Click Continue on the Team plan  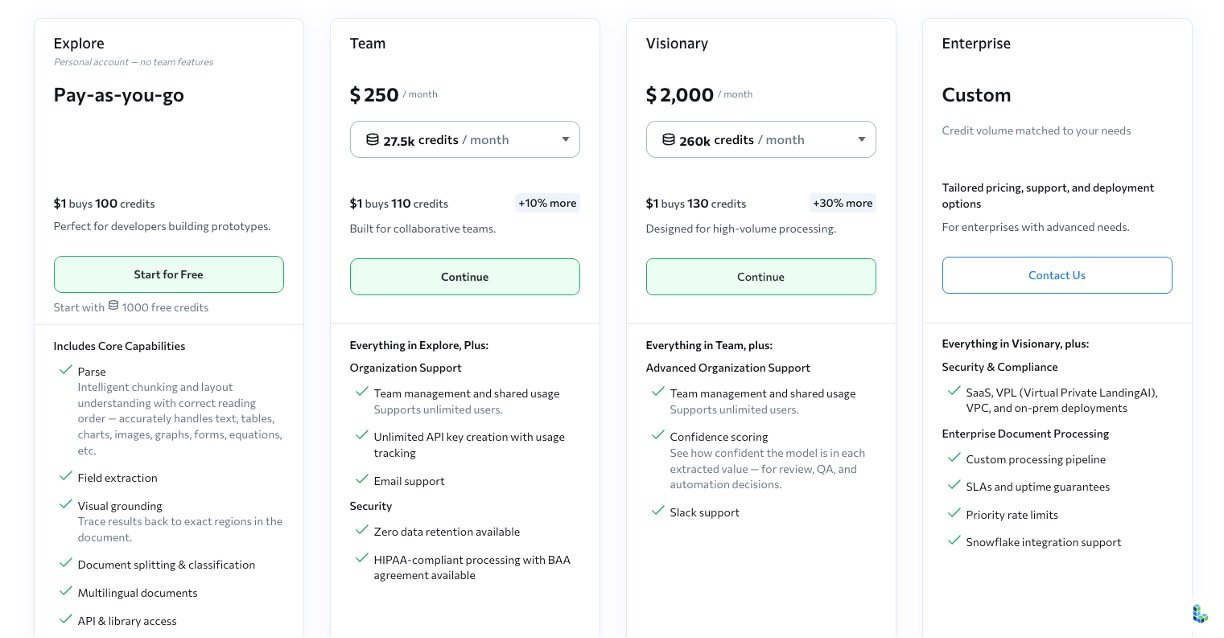[464, 277]
